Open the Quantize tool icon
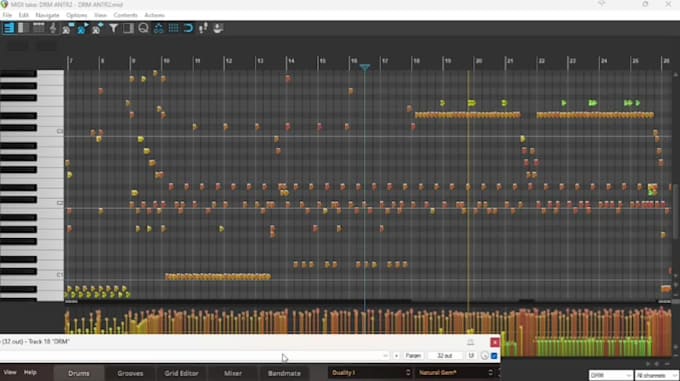This screenshot has height=381, width=680. pos(143,29)
